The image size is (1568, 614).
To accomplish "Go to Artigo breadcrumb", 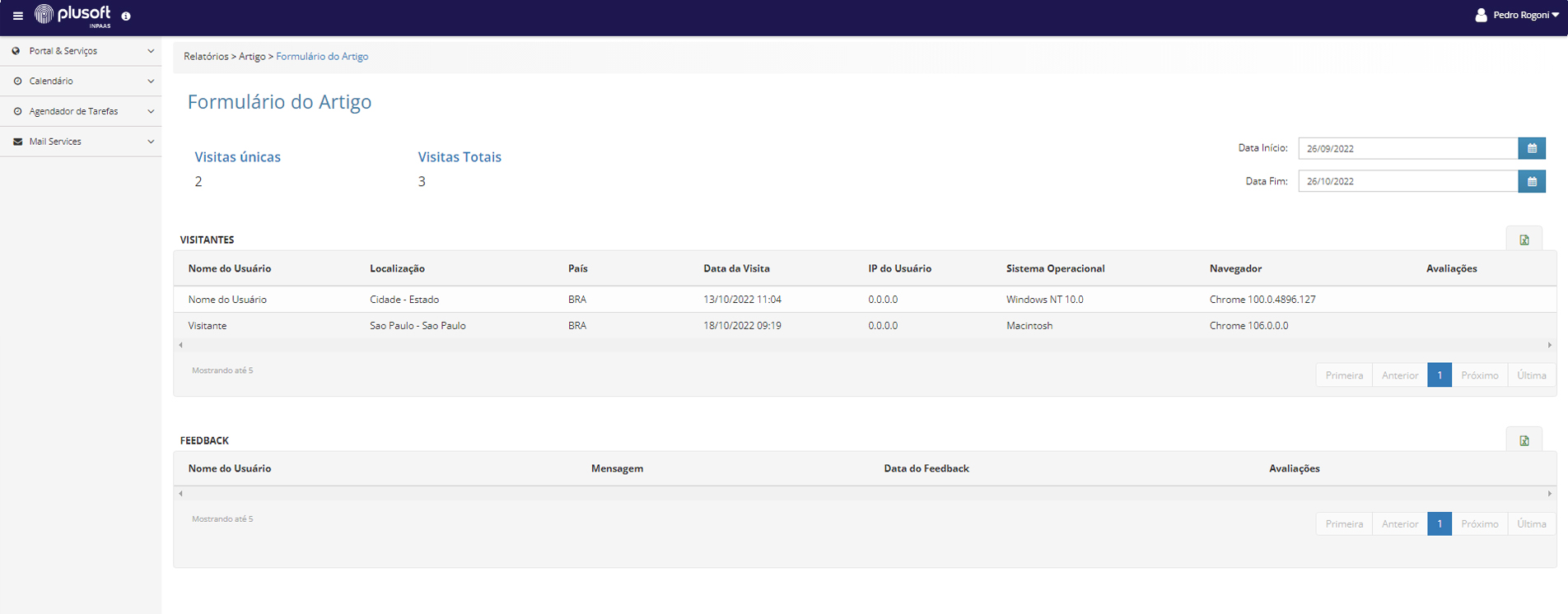I will (252, 56).
